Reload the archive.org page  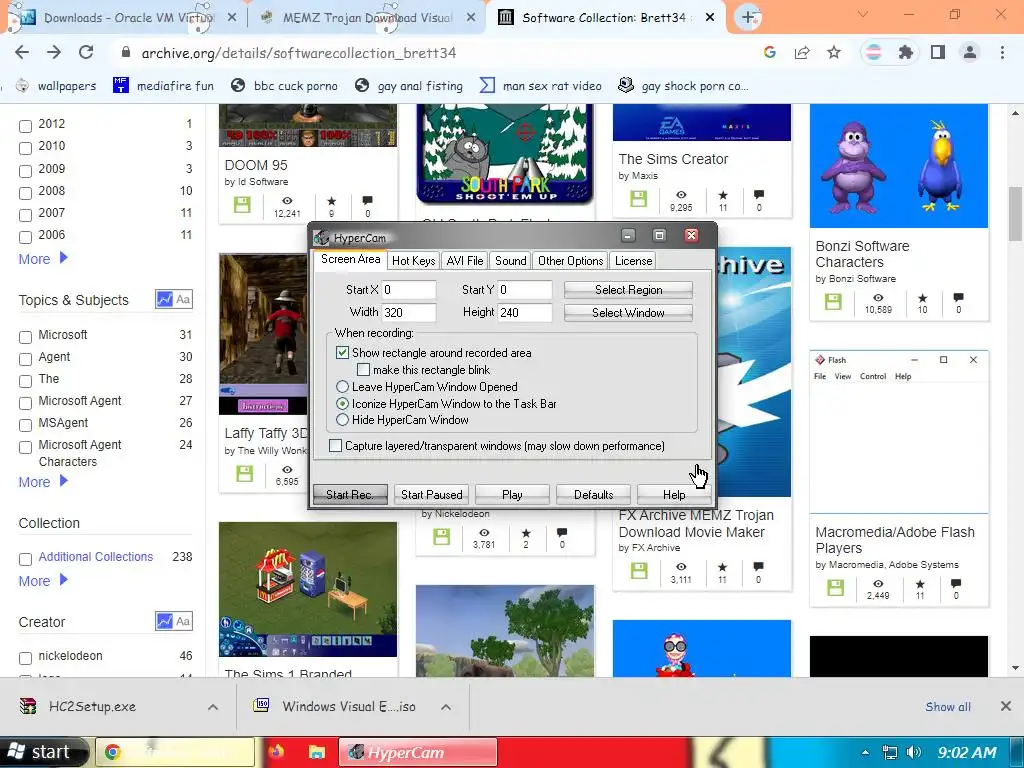[86, 53]
